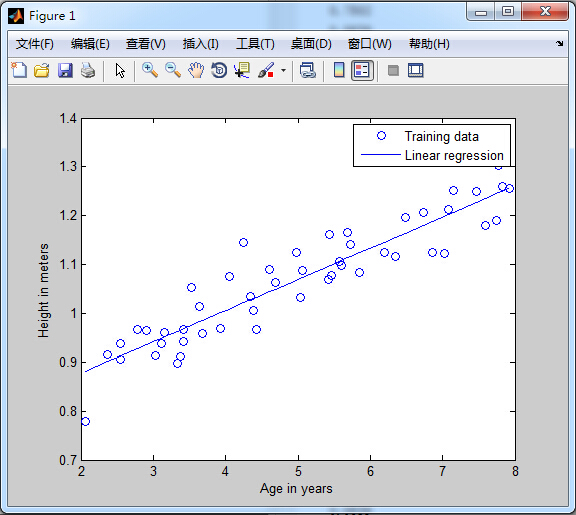Select the Zoom Out magnifier tool

[x=173, y=70]
